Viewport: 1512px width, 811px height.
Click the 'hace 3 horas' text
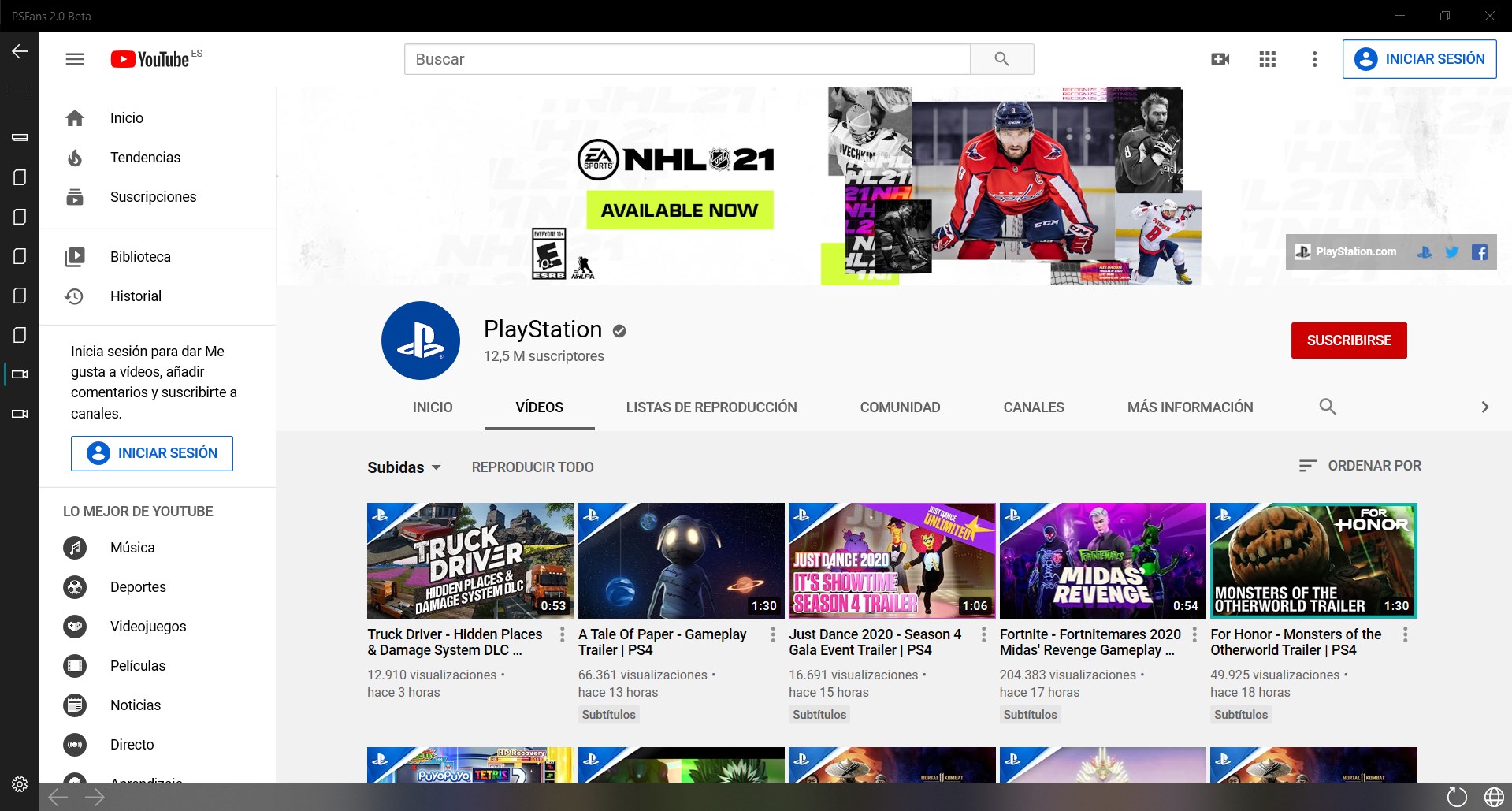click(403, 693)
